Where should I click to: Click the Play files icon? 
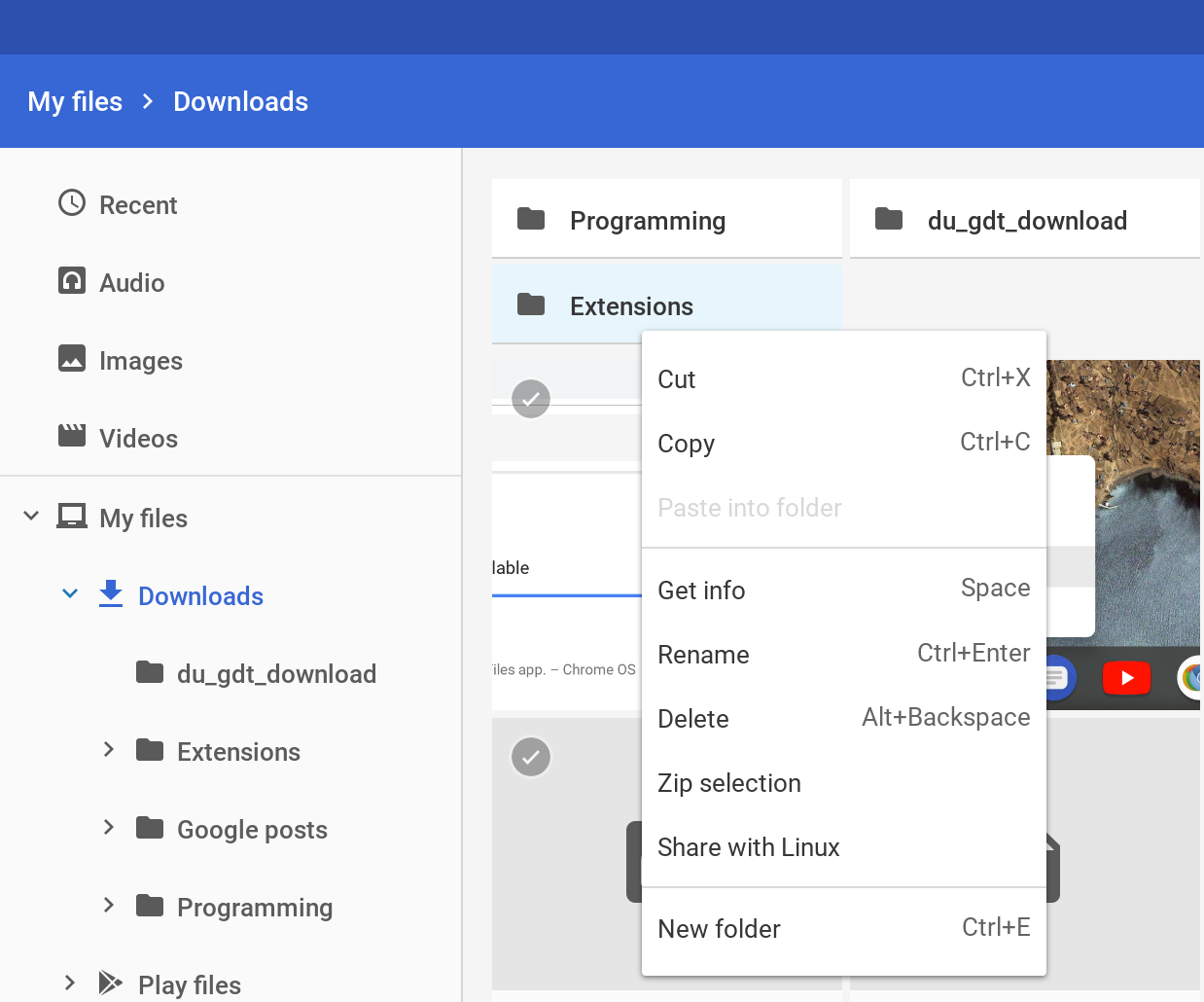click(x=111, y=984)
